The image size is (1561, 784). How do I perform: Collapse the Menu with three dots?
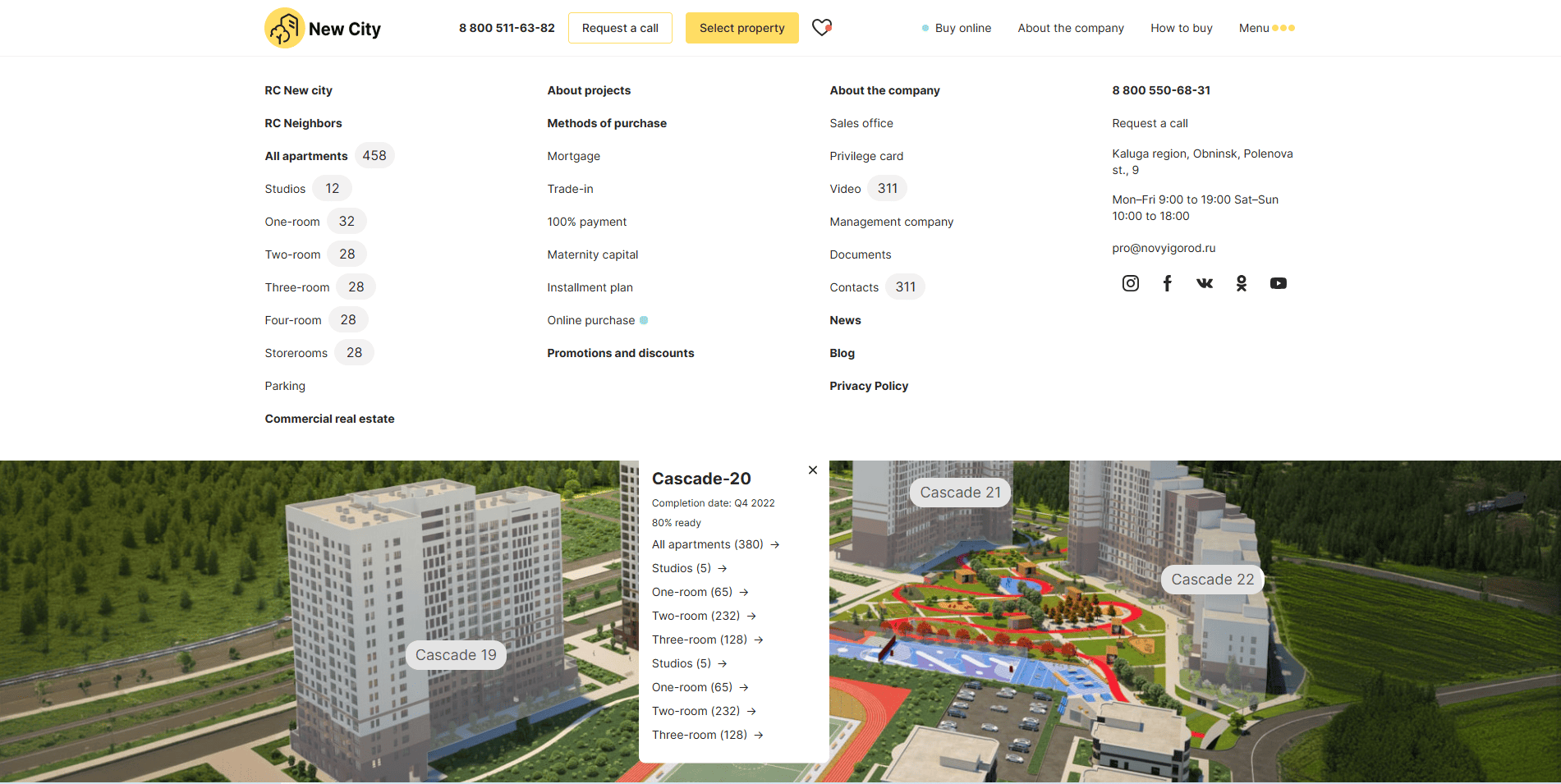tap(1266, 28)
